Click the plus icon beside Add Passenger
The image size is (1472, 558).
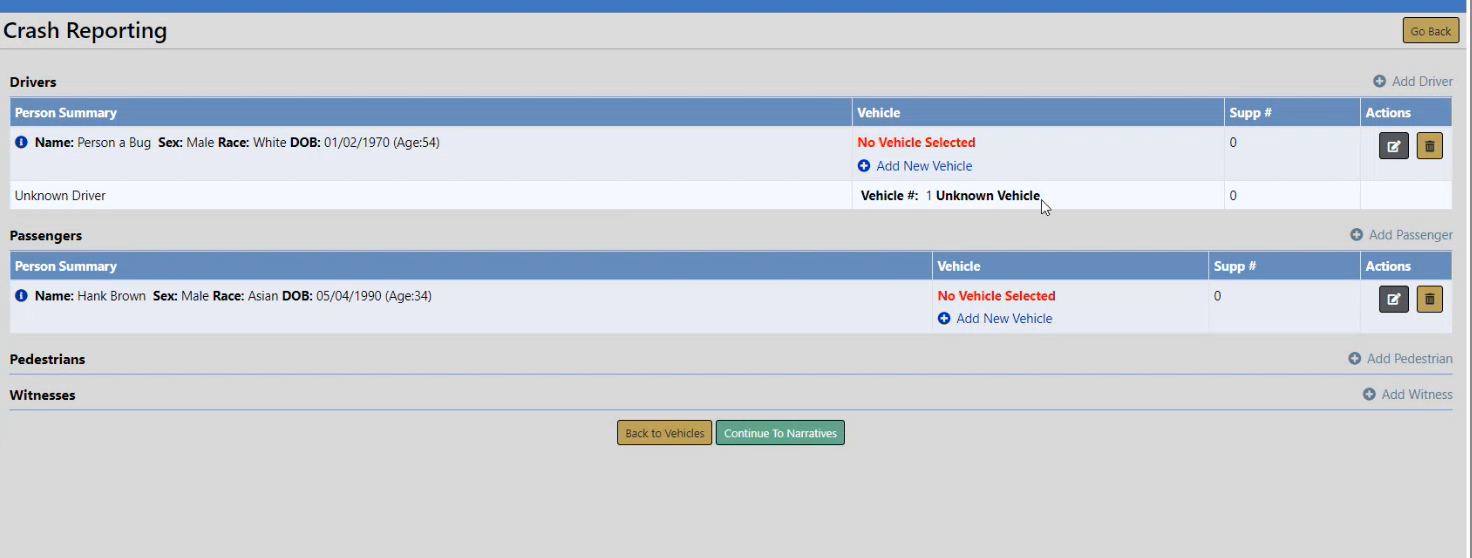[1356, 235]
